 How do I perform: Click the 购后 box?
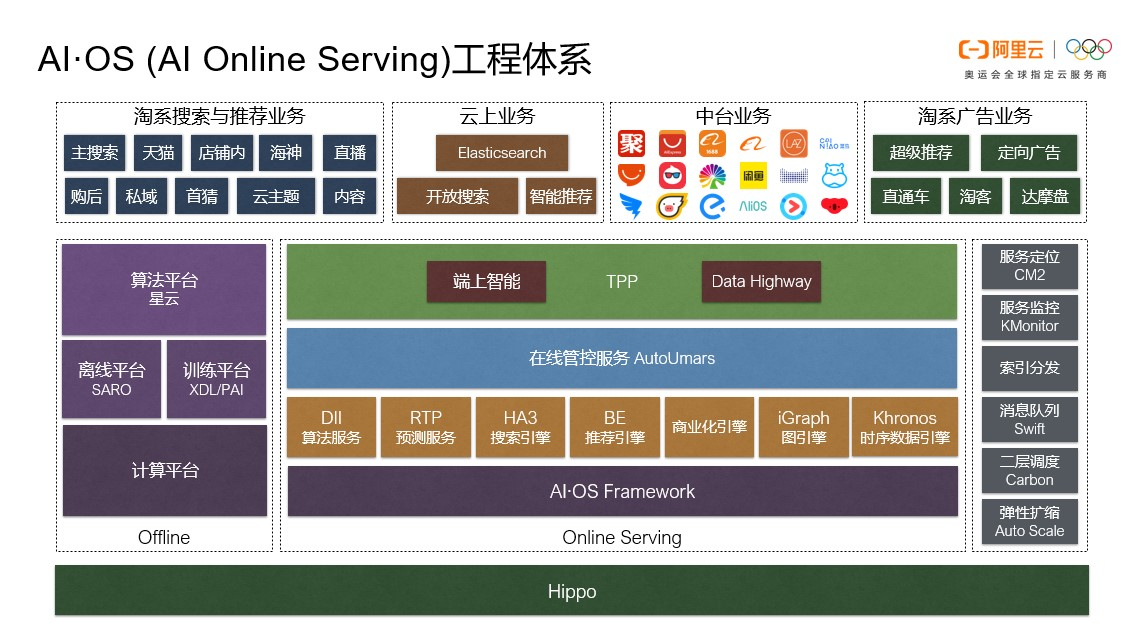tap(86, 196)
